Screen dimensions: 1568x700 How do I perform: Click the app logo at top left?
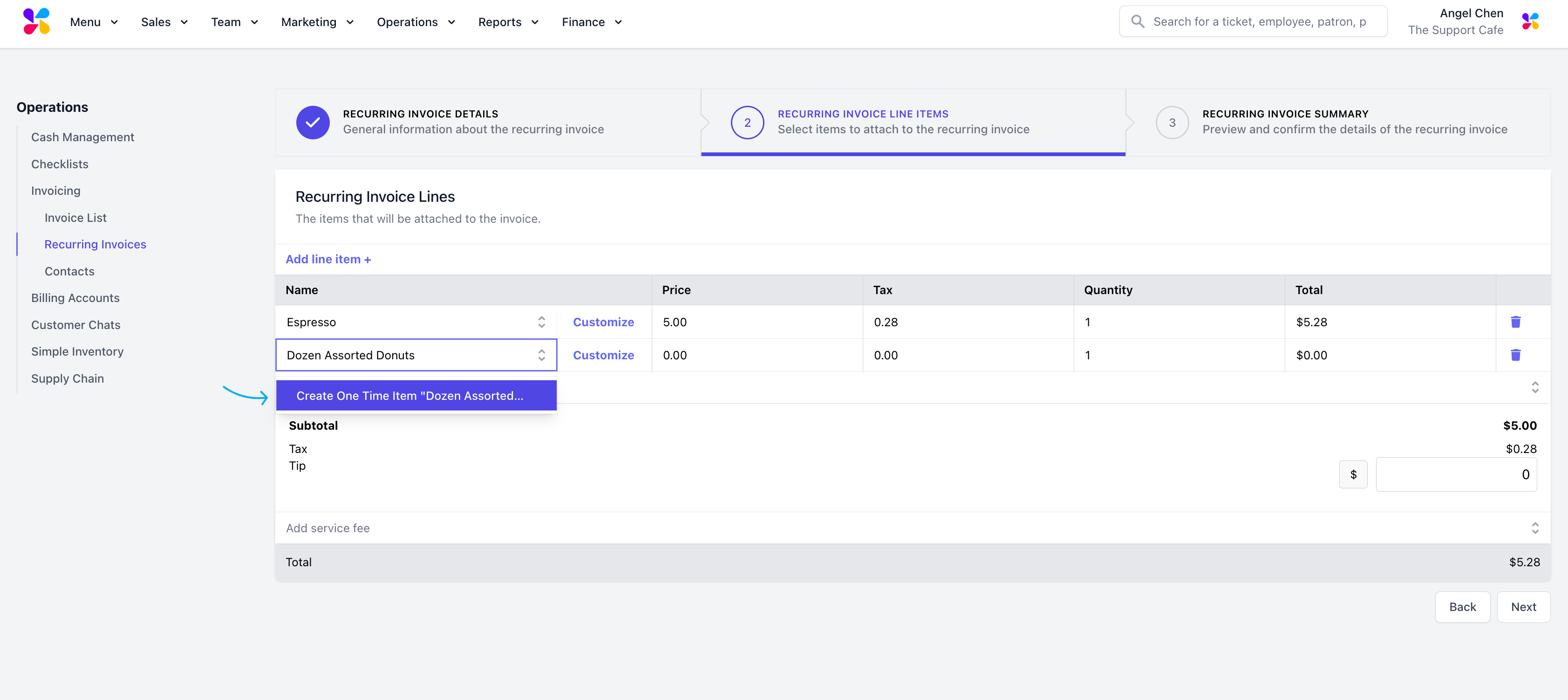pyautogui.click(x=36, y=21)
